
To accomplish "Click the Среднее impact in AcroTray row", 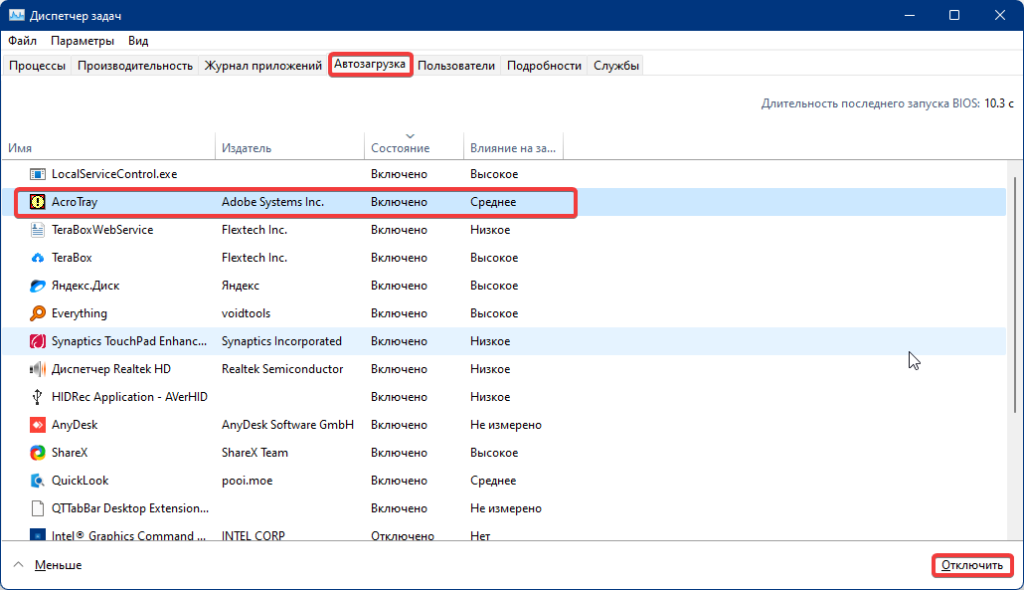I will coord(493,202).
